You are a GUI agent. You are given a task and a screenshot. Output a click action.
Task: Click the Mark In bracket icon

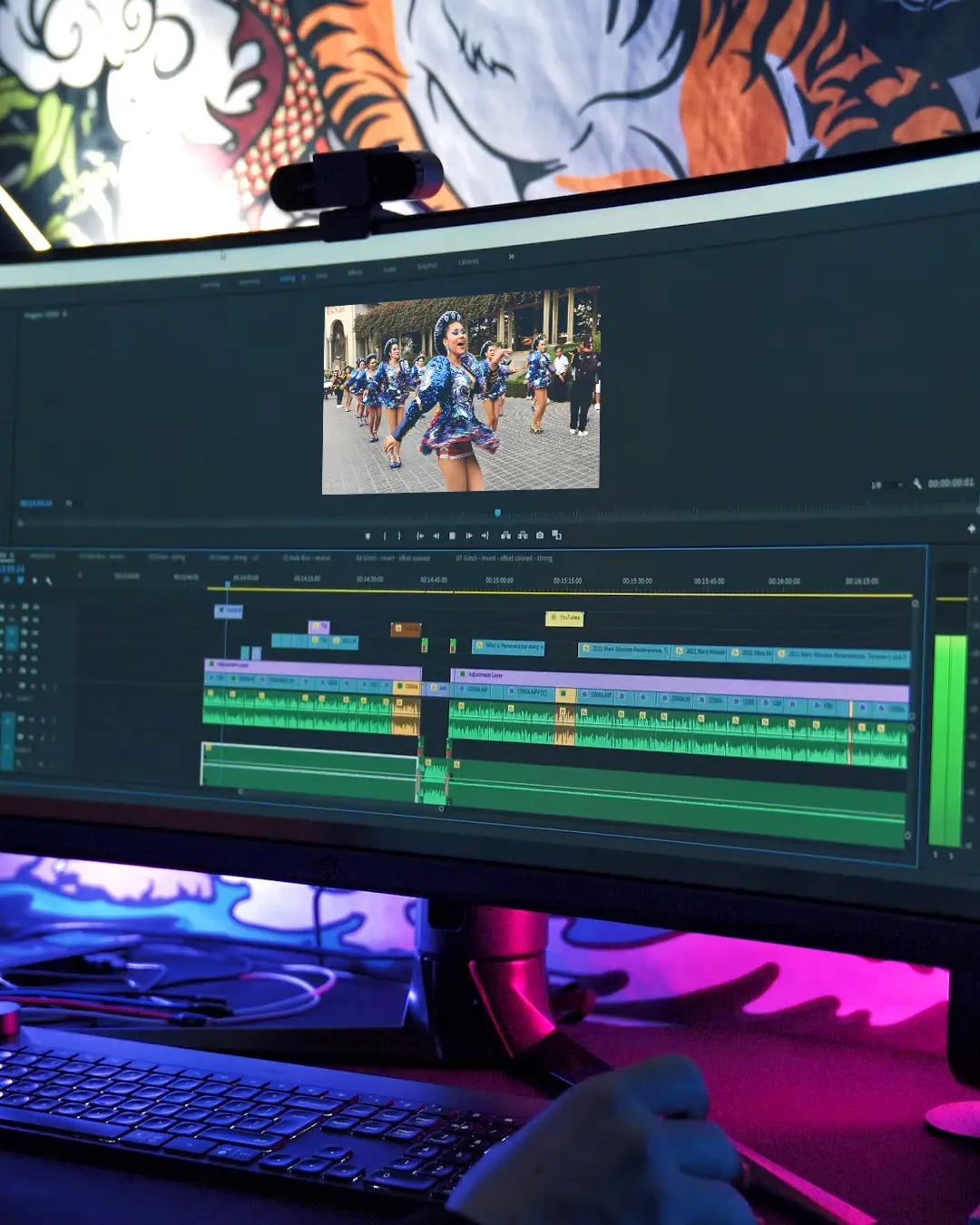[385, 536]
